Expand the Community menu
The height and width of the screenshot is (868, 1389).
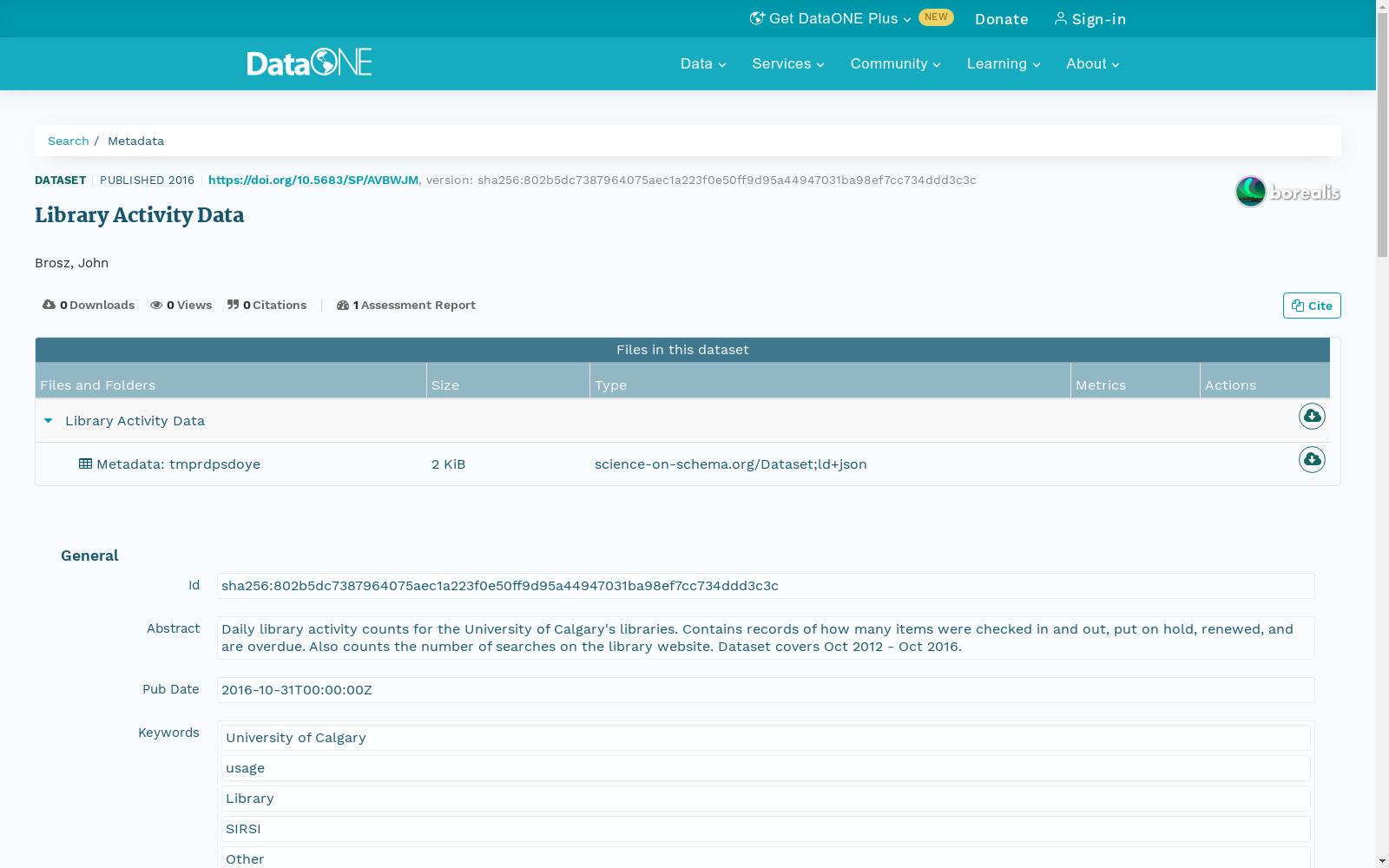895,63
